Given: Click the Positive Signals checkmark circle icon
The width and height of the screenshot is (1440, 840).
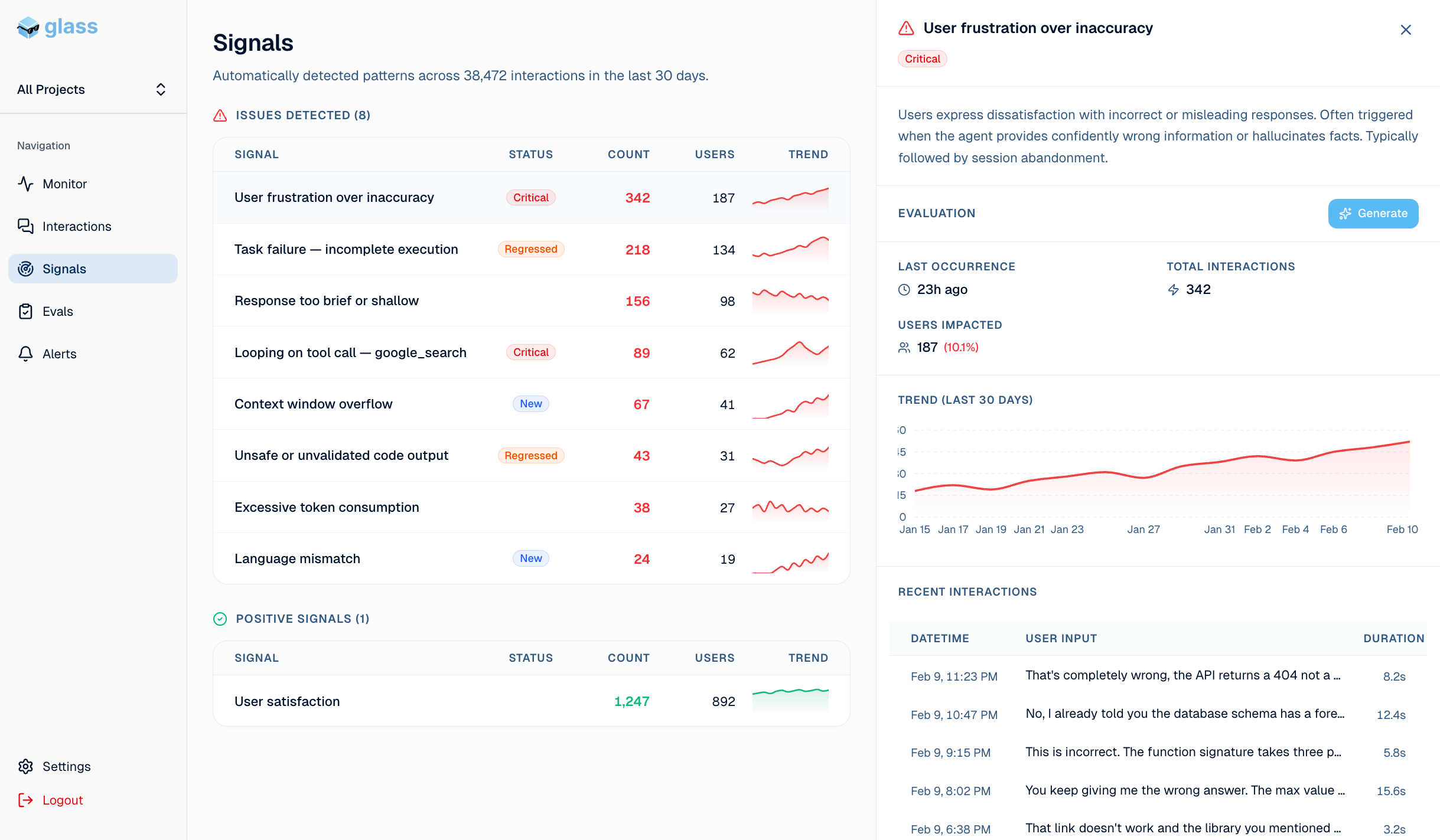Looking at the screenshot, I should coord(220,619).
